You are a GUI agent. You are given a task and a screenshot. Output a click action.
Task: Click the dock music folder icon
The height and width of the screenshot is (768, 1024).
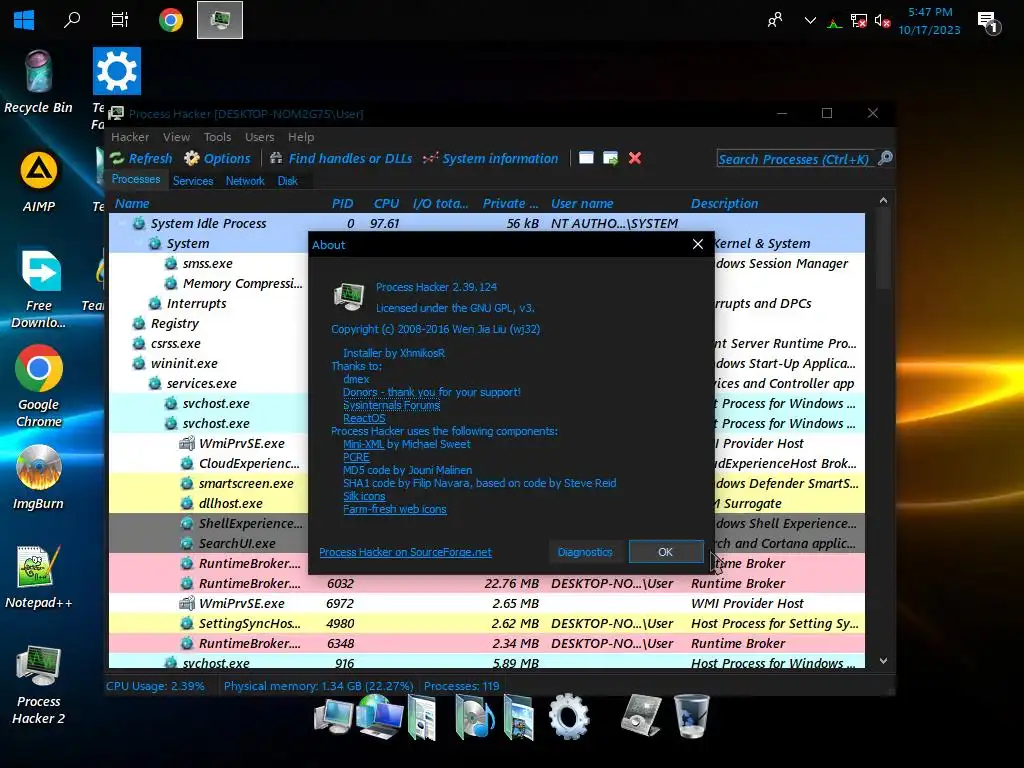(474, 716)
